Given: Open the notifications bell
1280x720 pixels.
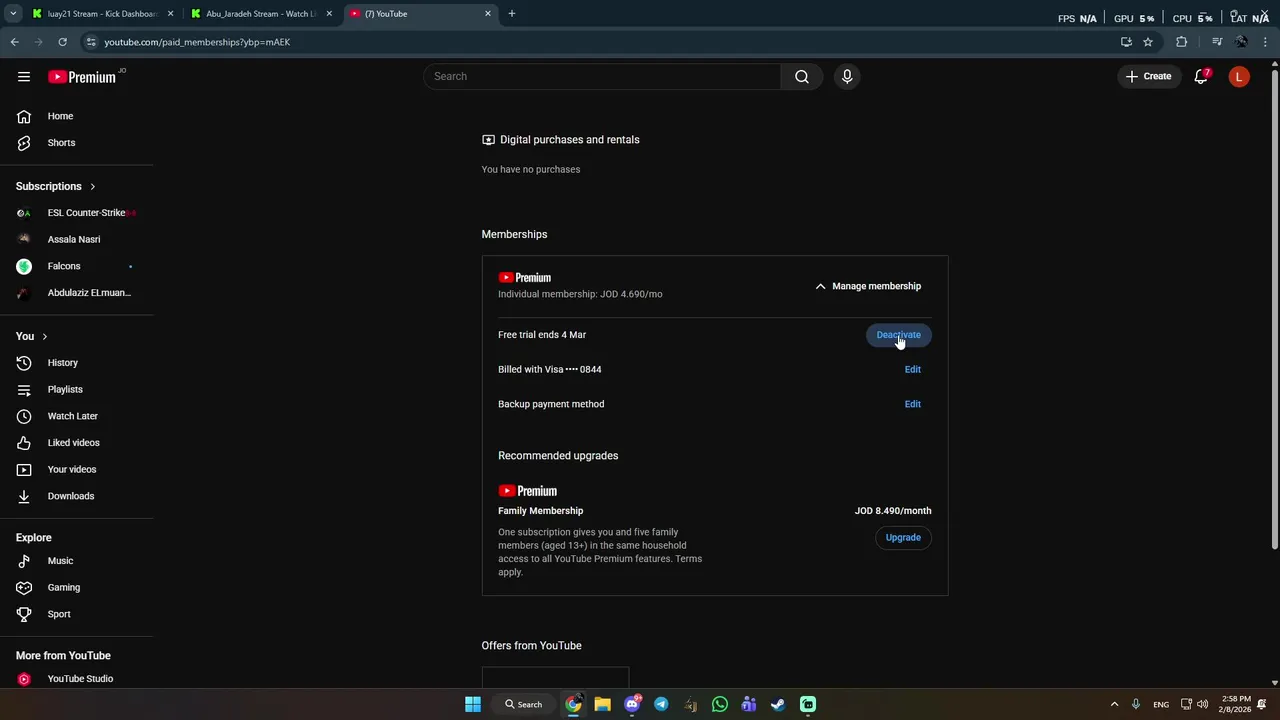Looking at the screenshot, I should coord(1201,77).
